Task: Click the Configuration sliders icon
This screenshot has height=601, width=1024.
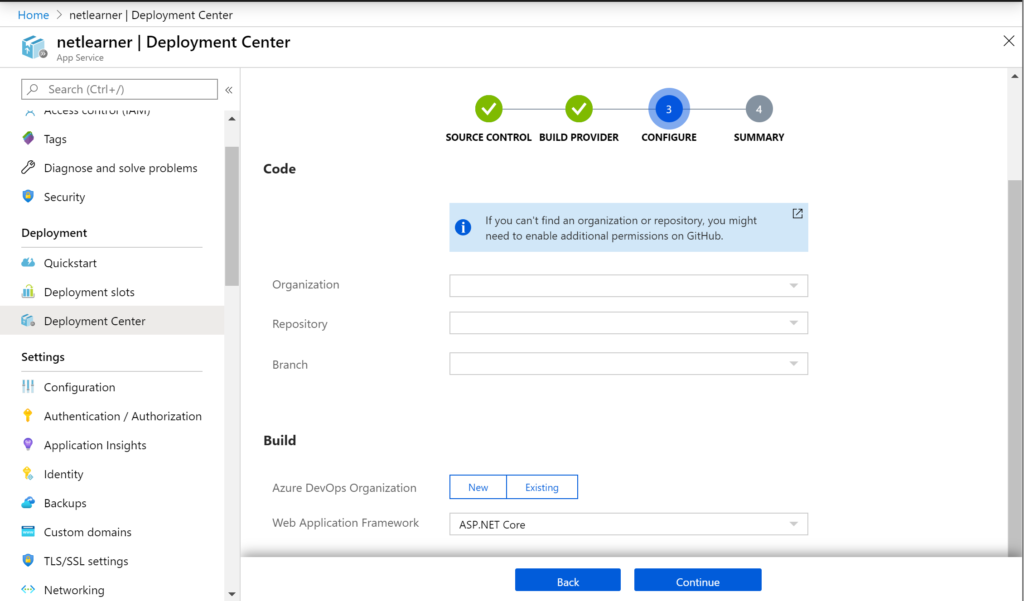Action: [x=28, y=387]
